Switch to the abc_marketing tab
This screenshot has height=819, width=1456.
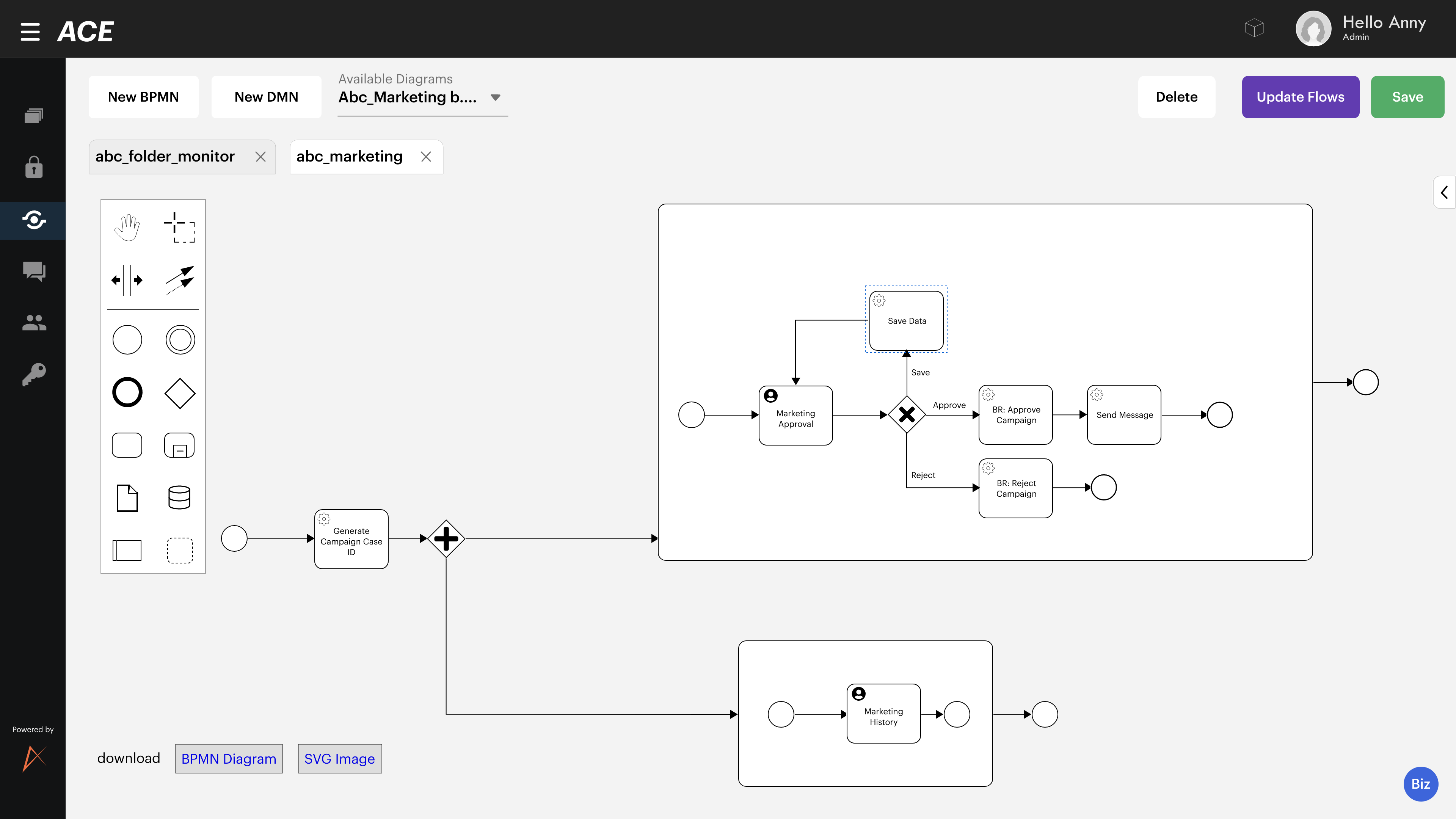(349, 157)
